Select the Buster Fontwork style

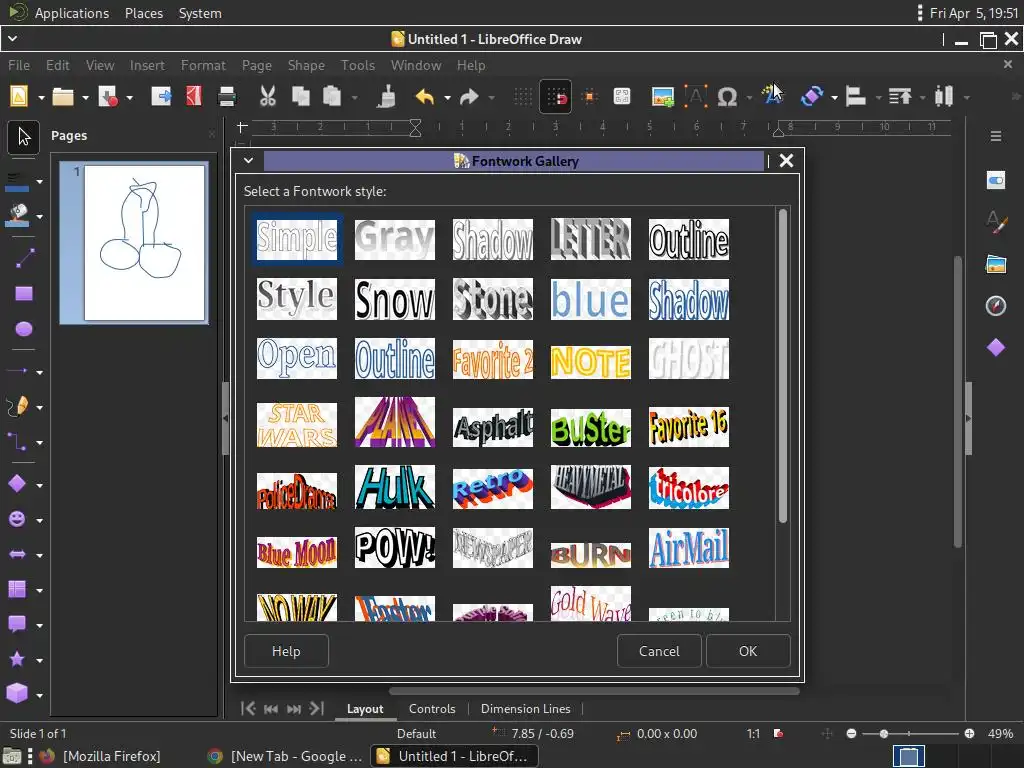tap(590, 428)
